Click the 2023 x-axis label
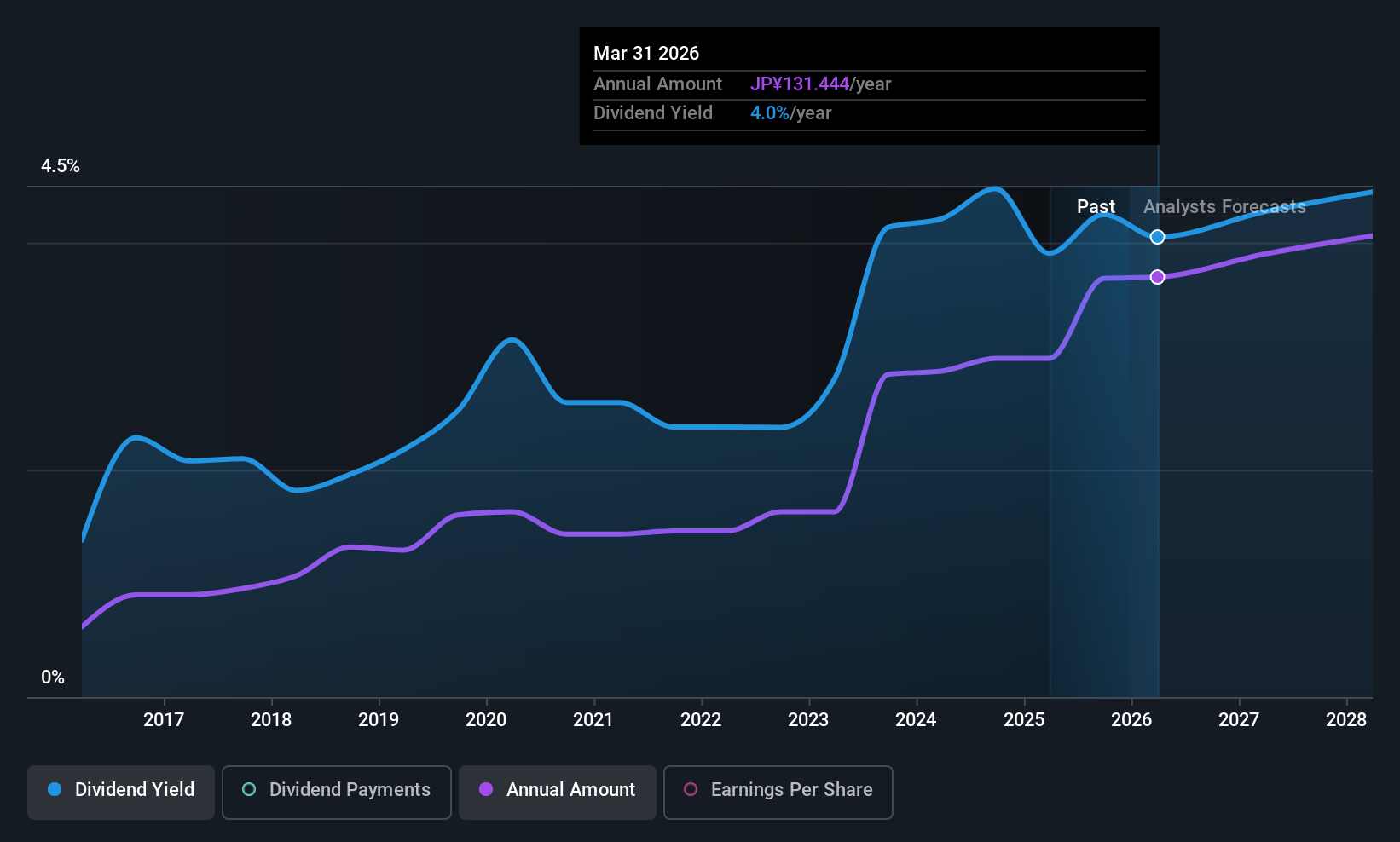Image resolution: width=1400 pixels, height=842 pixels. point(808,720)
